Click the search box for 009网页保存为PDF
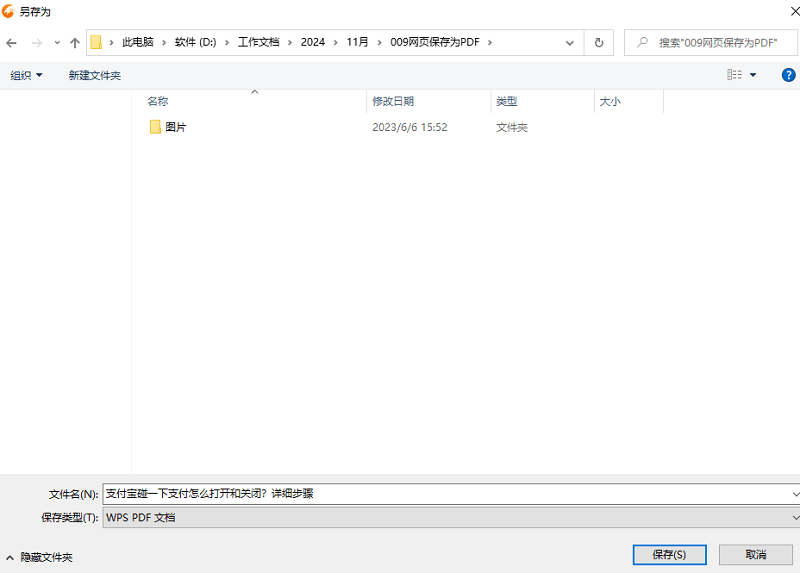800x573 pixels. click(x=711, y=42)
